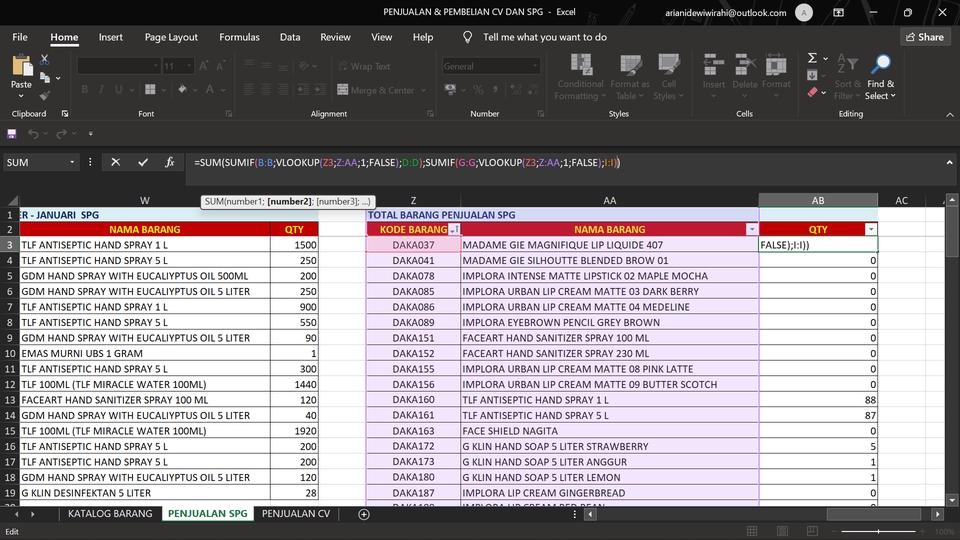Viewport: 960px width, 540px height.
Task: Click the Share button
Action: 924,37
